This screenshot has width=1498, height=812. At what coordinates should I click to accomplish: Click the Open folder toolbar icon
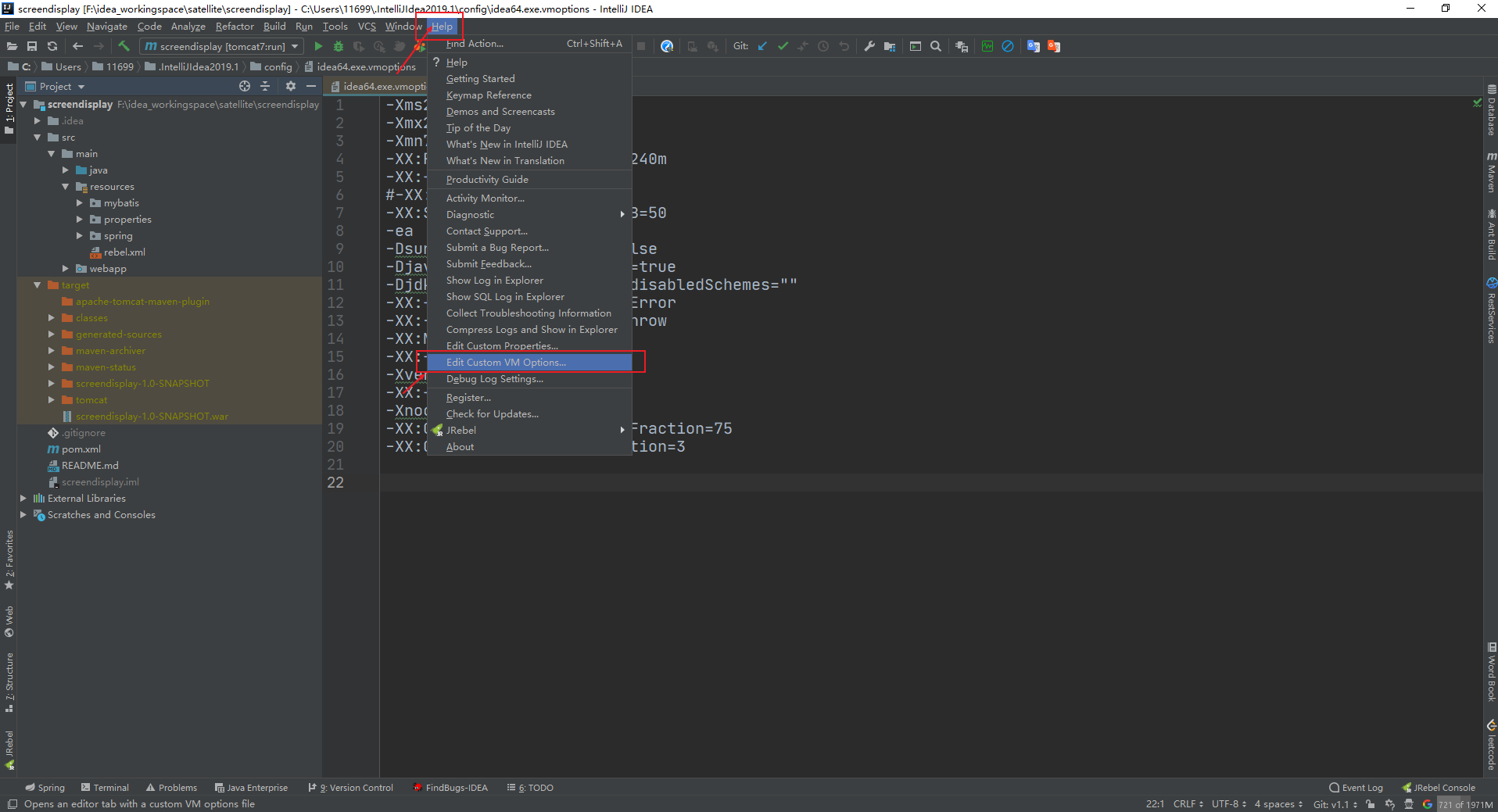tap(12, 46)
